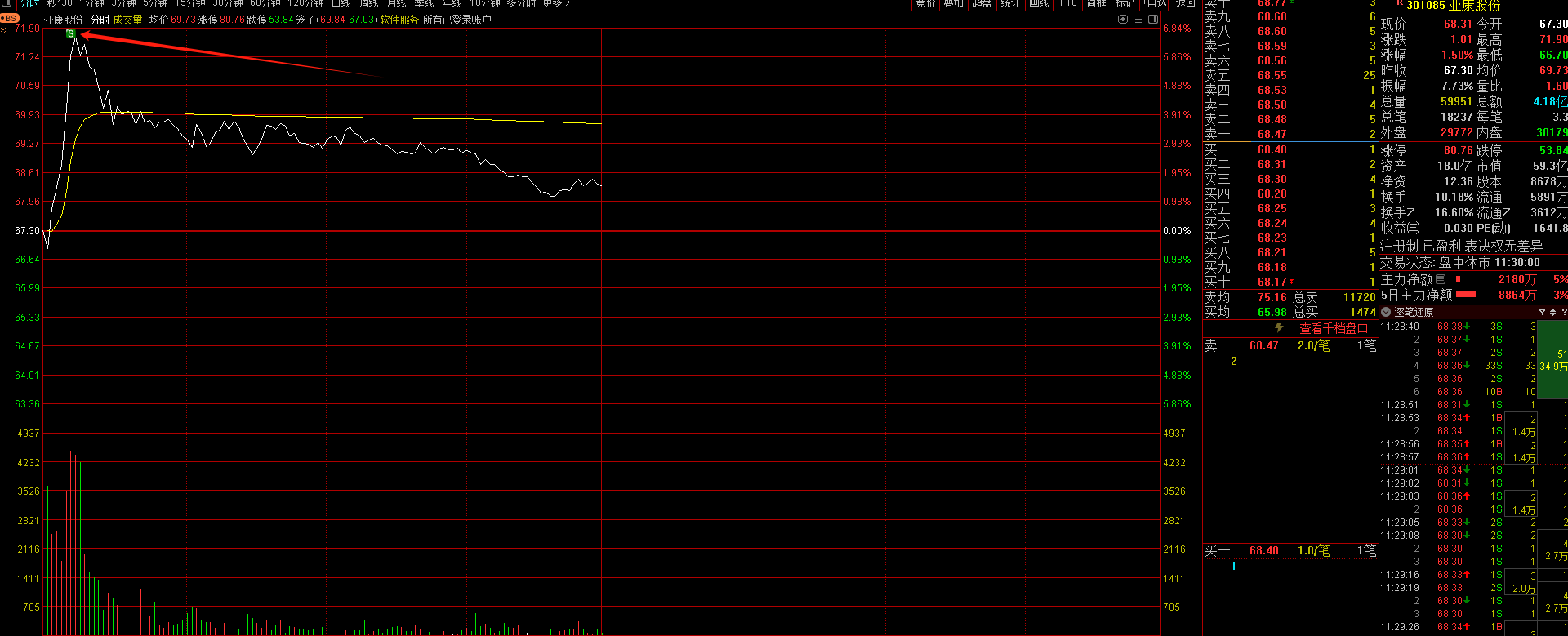The width and height of the screenshot is (1568, 636).
Task: Click the R marker beside stock code 301085
Action: coord(1400,3)
